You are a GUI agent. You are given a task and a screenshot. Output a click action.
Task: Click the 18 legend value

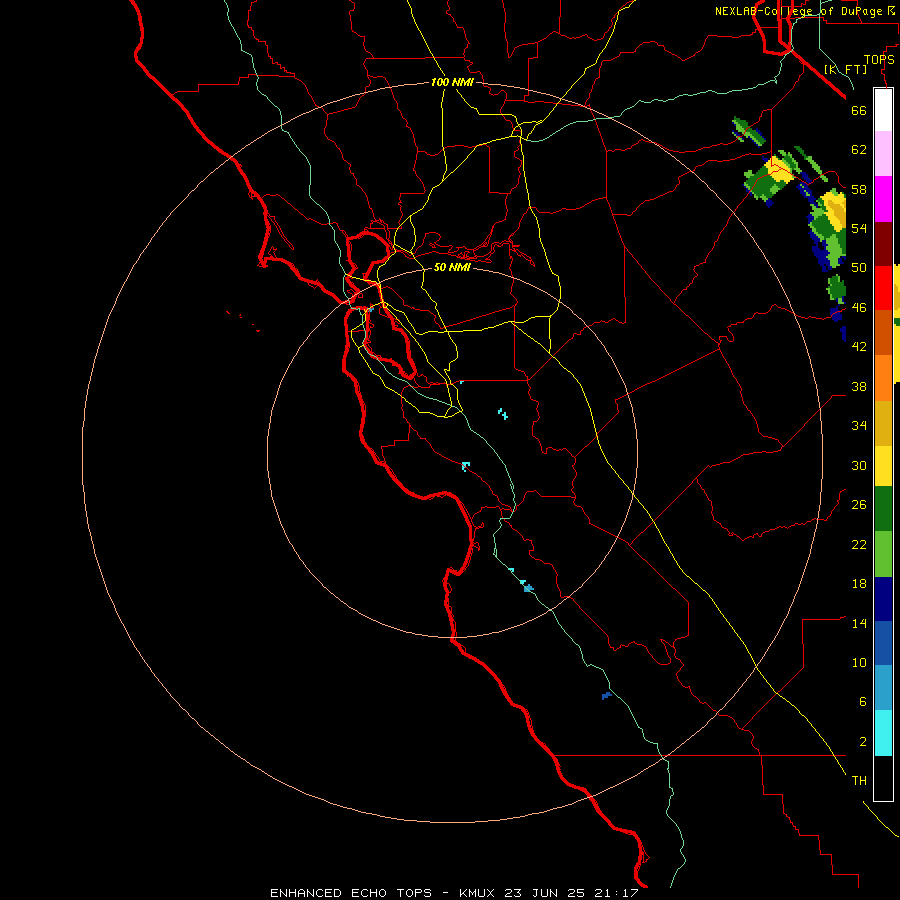(x=859, y=584)
